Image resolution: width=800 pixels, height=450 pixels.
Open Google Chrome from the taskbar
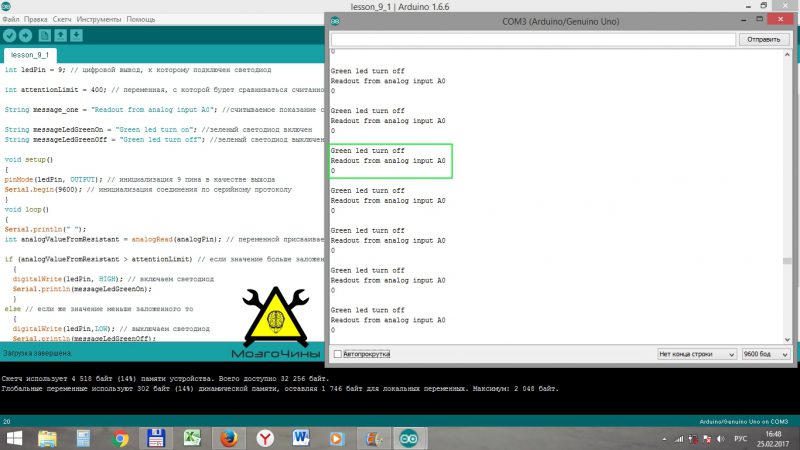pyautogui.click(x=120, y=438)
